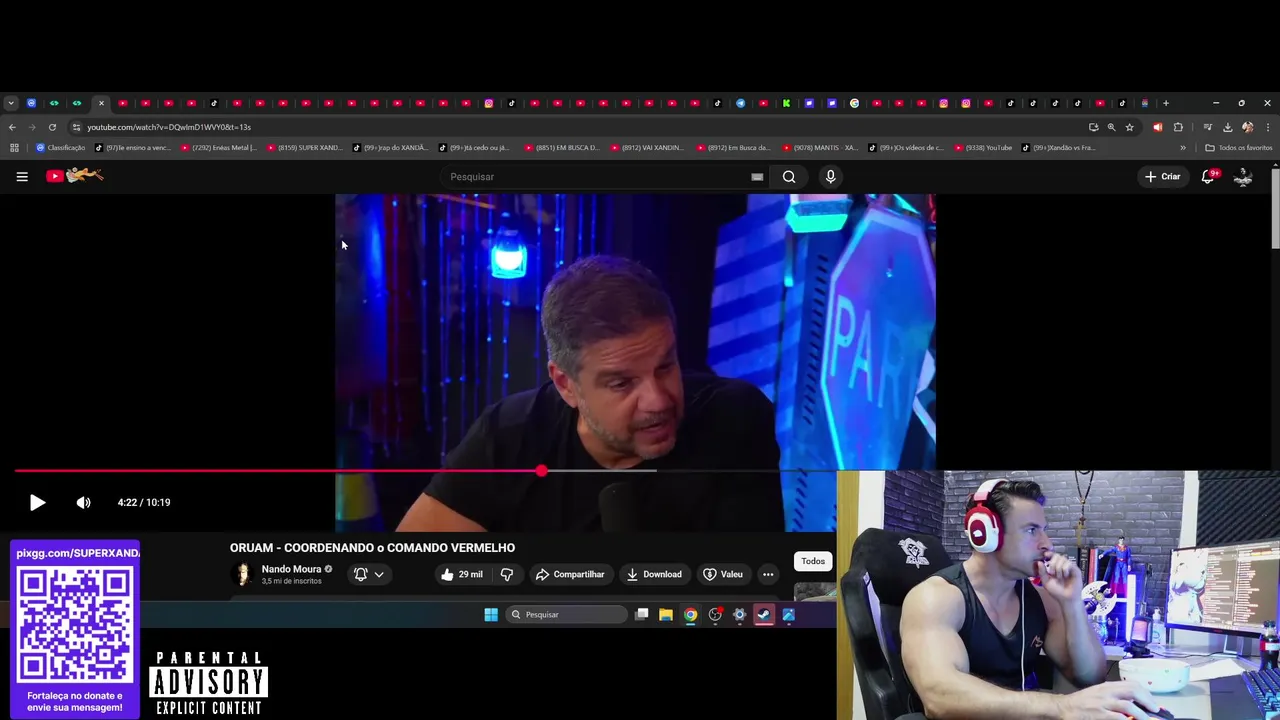Click the Compartilhar share button
Image resolution: width=1280 pixels, height=720 pixels.
pyautogui.click(x=570, y=574)
